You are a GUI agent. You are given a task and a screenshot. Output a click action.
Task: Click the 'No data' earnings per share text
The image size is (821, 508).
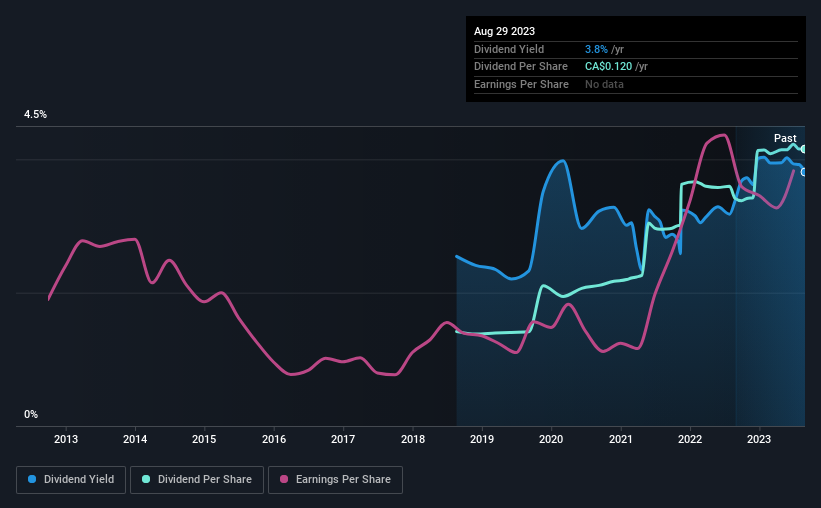(x=604, y=84)
